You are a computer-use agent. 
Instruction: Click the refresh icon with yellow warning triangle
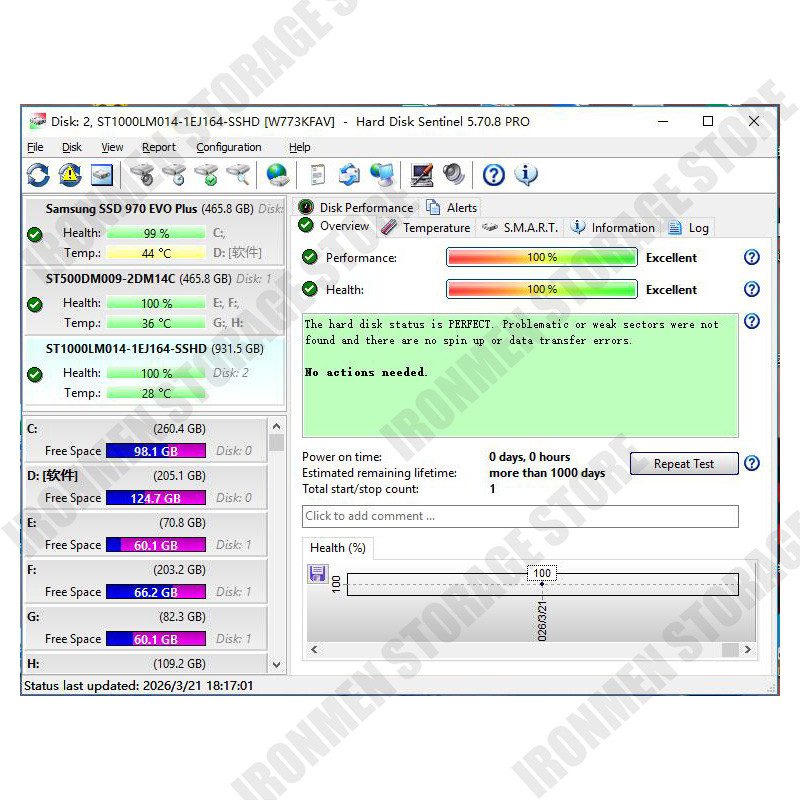(70, 175)
